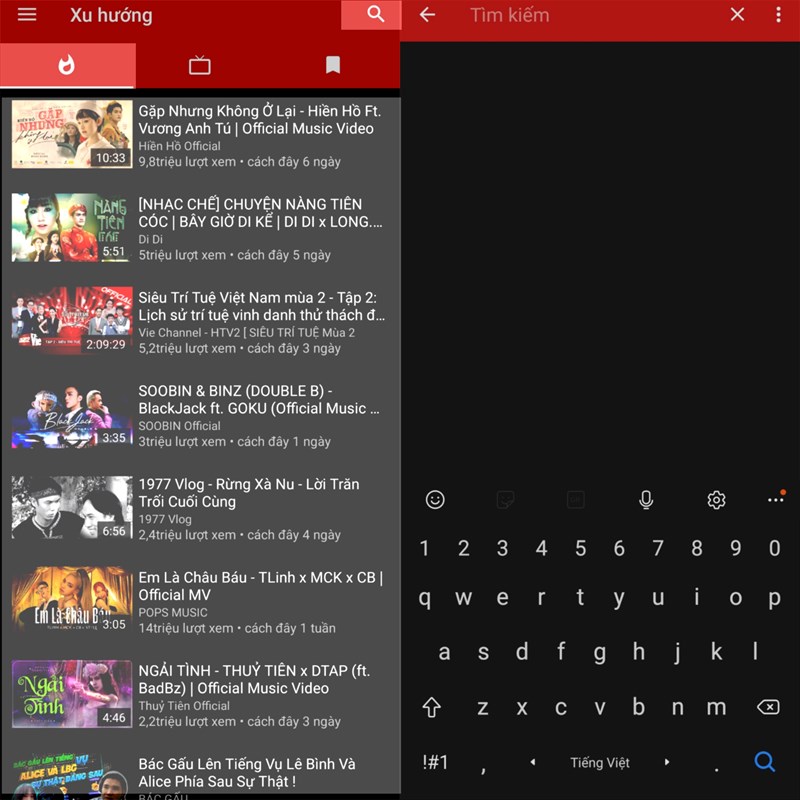Tap the letter q key
This screenshot has width=800, height=800.
(x=424, y=598)
